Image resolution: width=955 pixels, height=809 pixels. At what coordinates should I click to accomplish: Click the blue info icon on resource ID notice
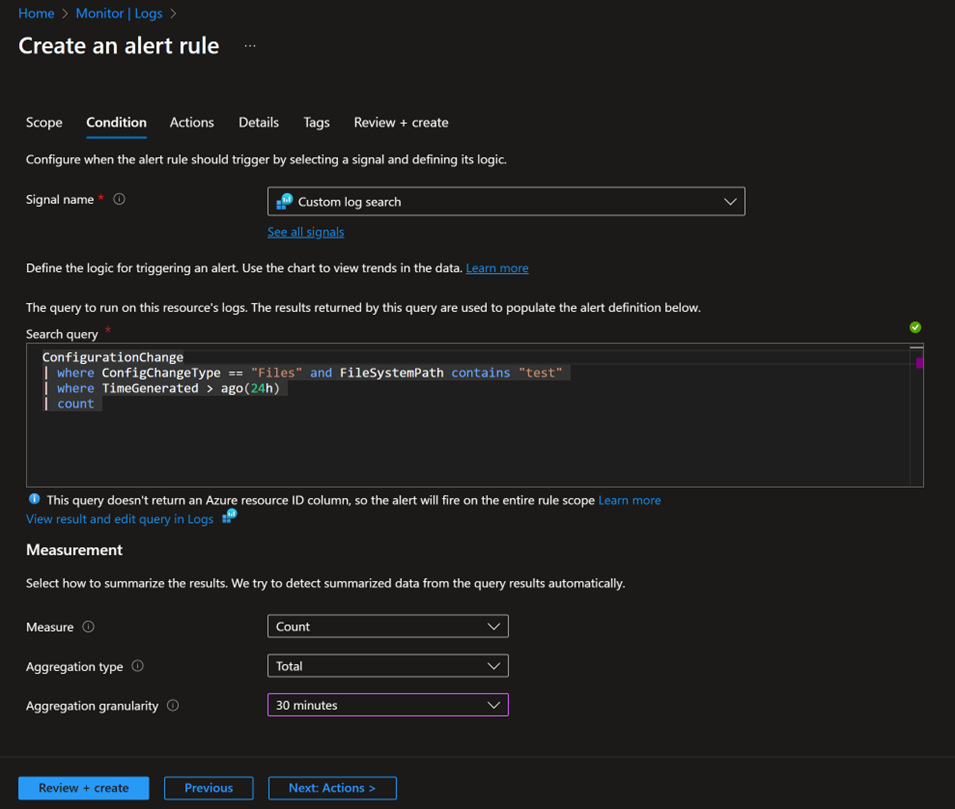pyautogui.click(x=34, y=500)
